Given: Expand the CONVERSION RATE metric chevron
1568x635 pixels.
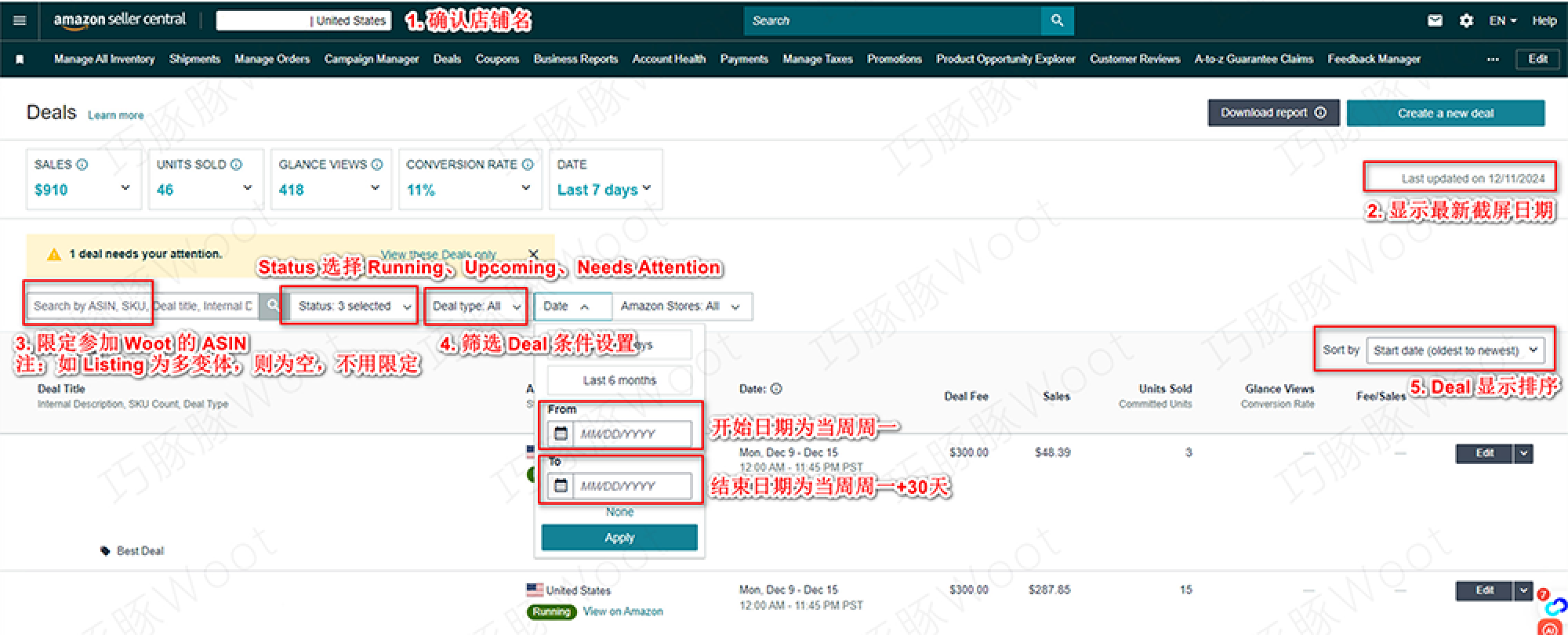Looking at the screenshot, I should [x=526, y=188].
